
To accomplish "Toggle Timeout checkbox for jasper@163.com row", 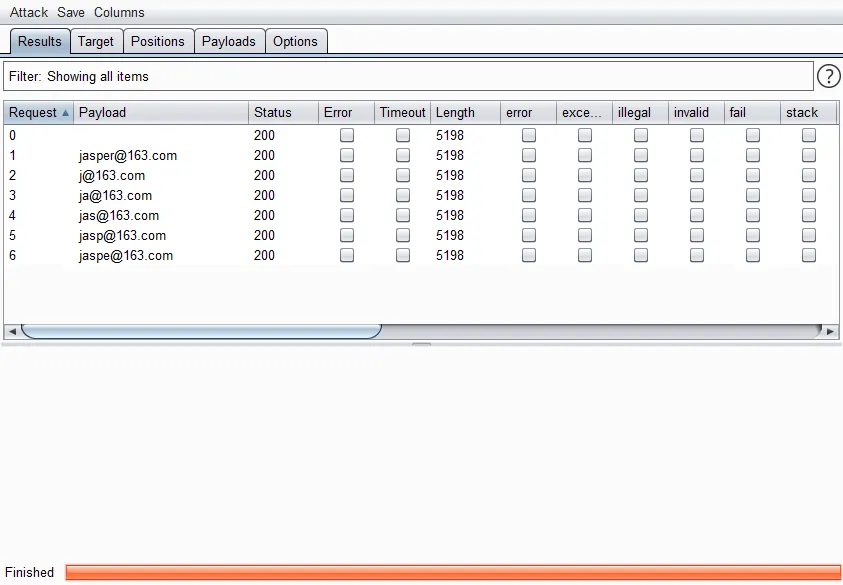I will tap(403, 155).
